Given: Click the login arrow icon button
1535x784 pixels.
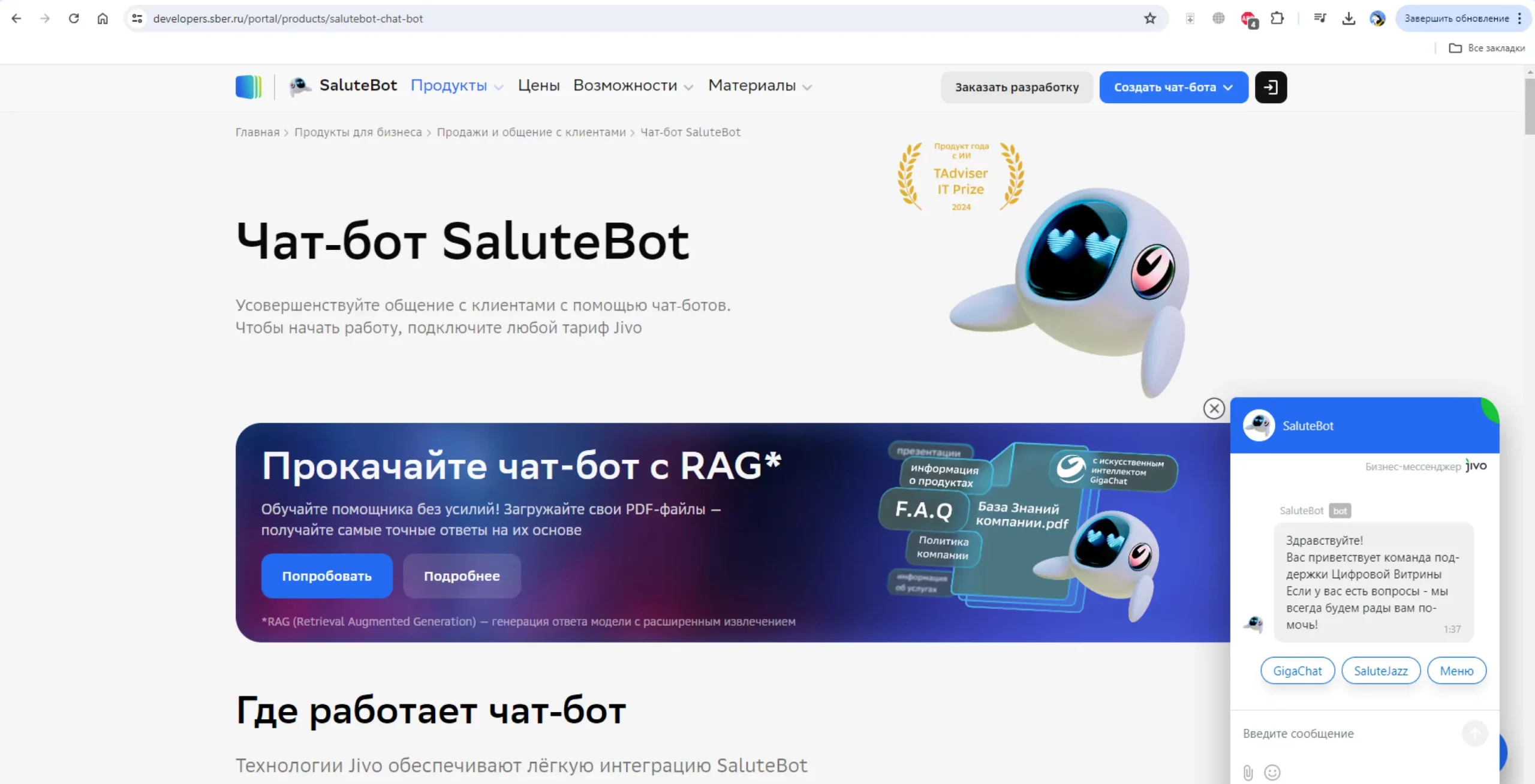Looking at the screenshot, I should [1271, 88].
